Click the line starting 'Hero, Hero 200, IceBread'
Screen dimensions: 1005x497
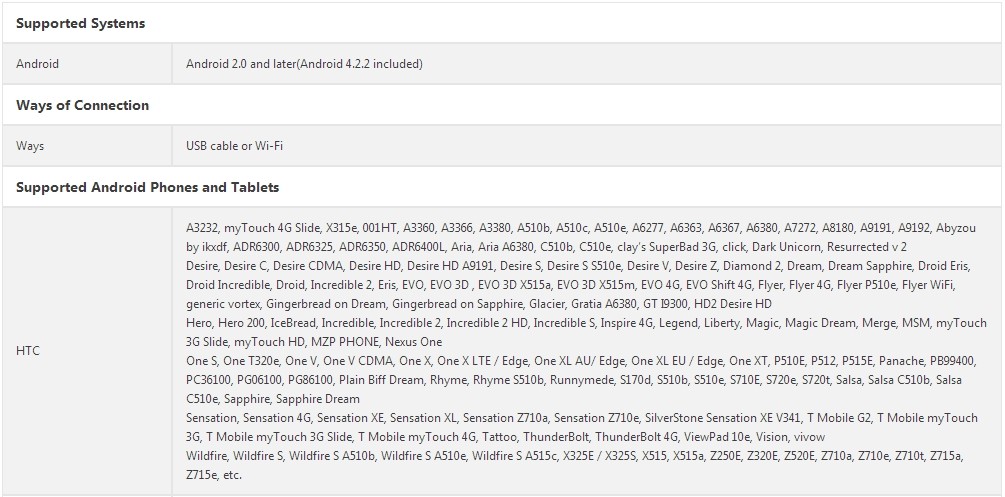(586, 323)
